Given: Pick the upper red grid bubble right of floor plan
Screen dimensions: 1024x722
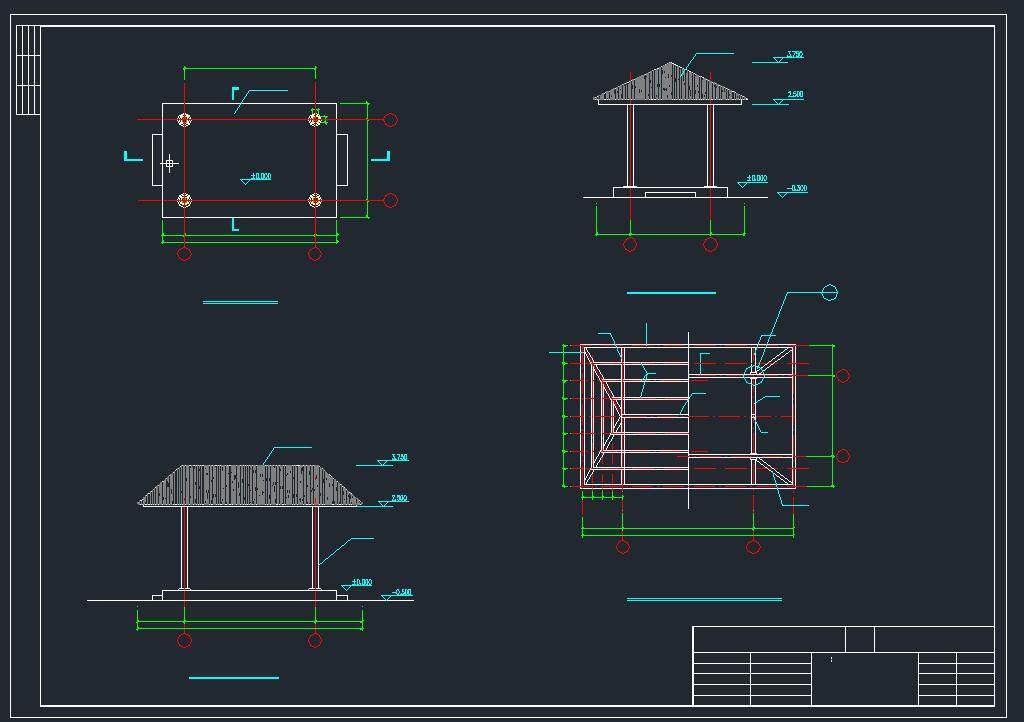Looking at the screenshot, I should 391,120.
